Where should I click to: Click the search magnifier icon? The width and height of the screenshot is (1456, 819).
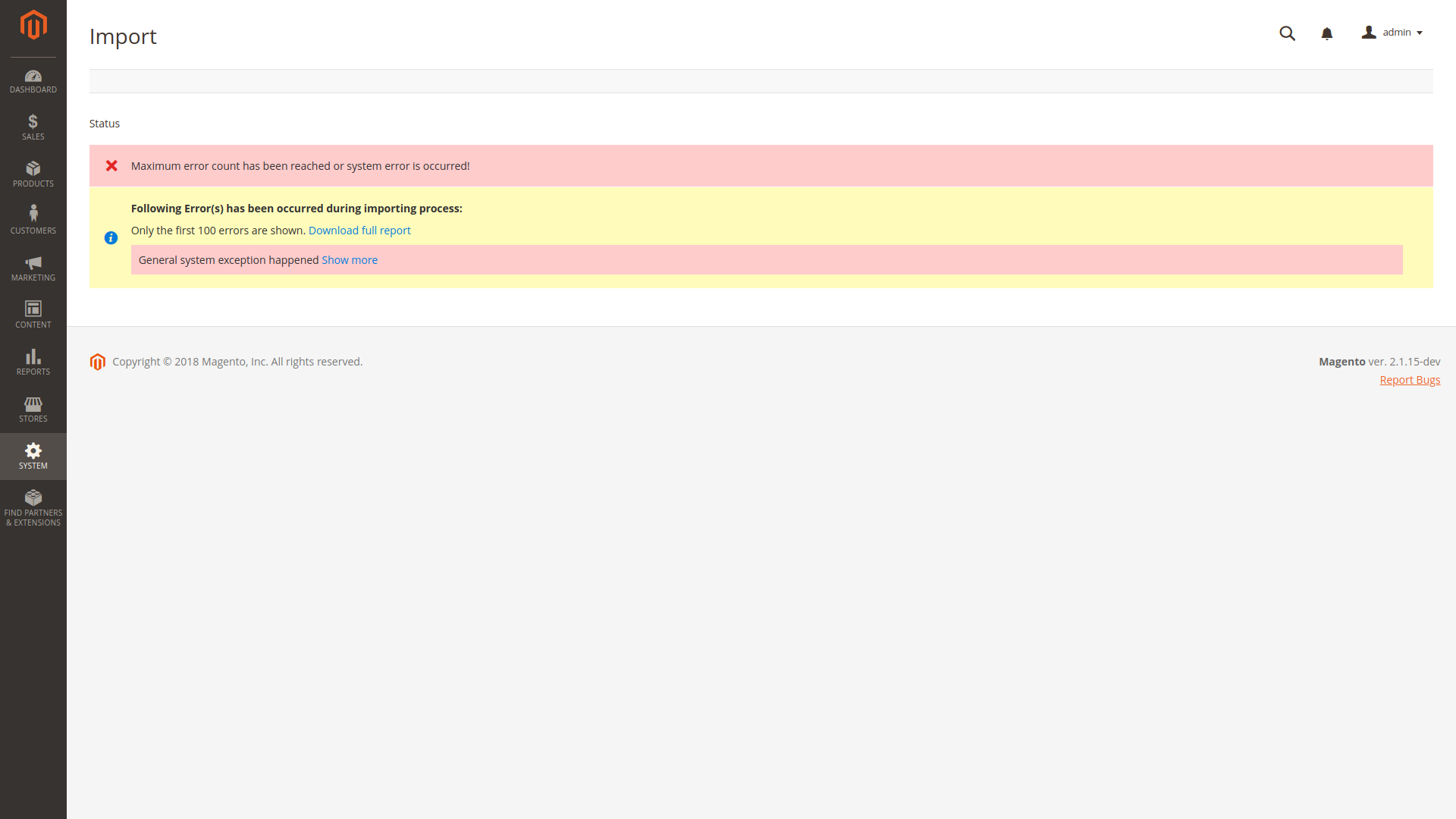(x=1287, y=33)
